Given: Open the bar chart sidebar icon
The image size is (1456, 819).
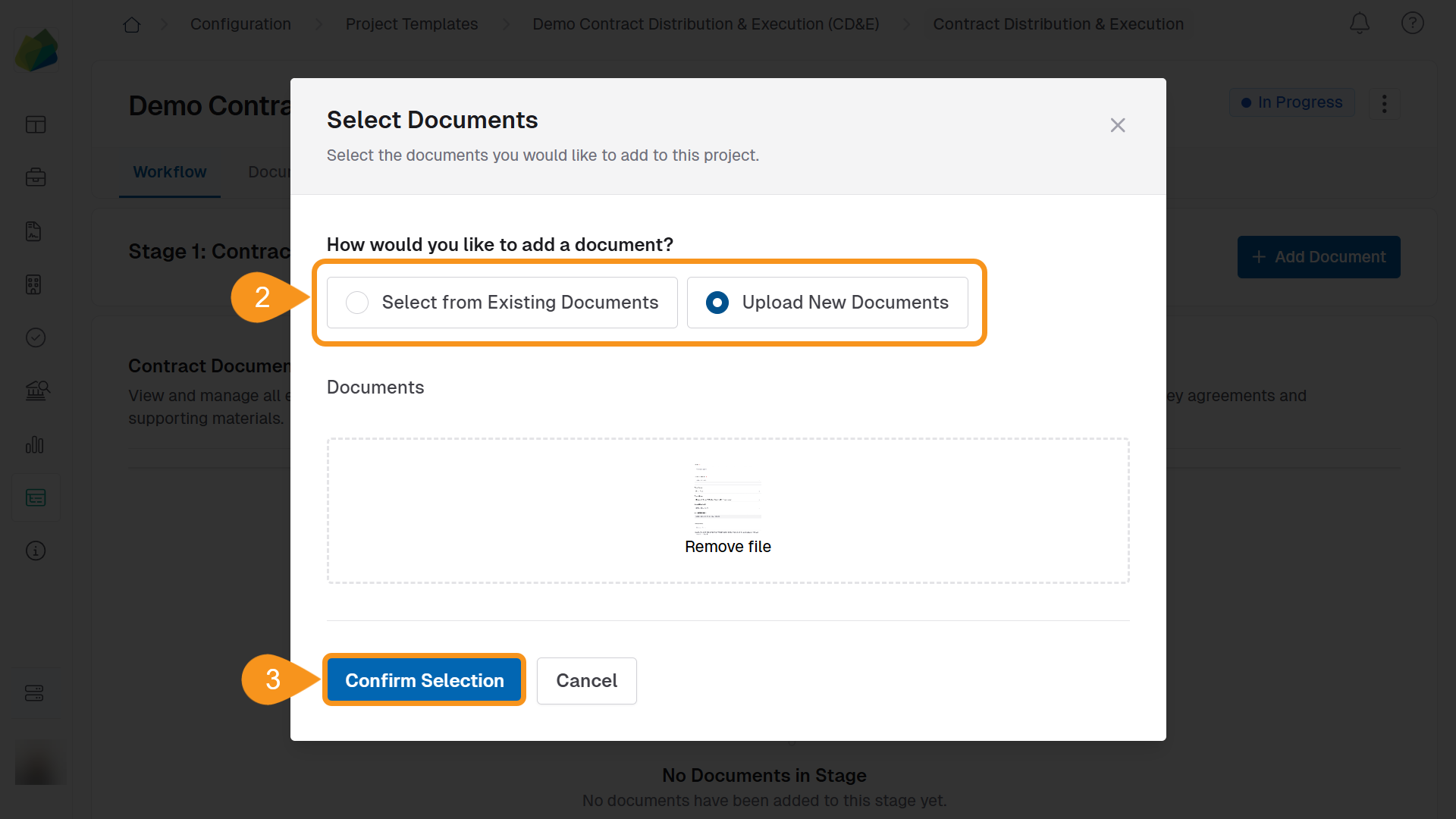Looking at the screenshot, I should pyautogui.click(x=36, y=444).
